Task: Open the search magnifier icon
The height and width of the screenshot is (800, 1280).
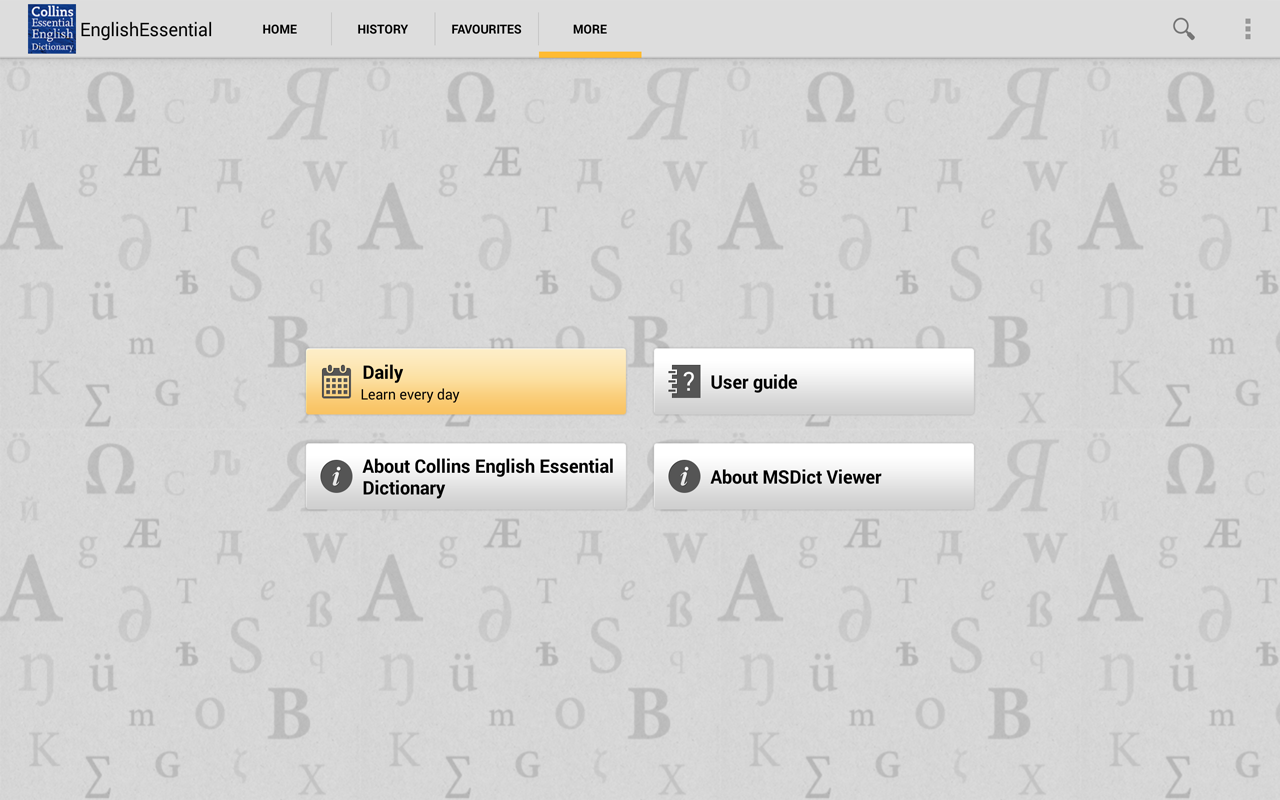Action: [1184, 29]
